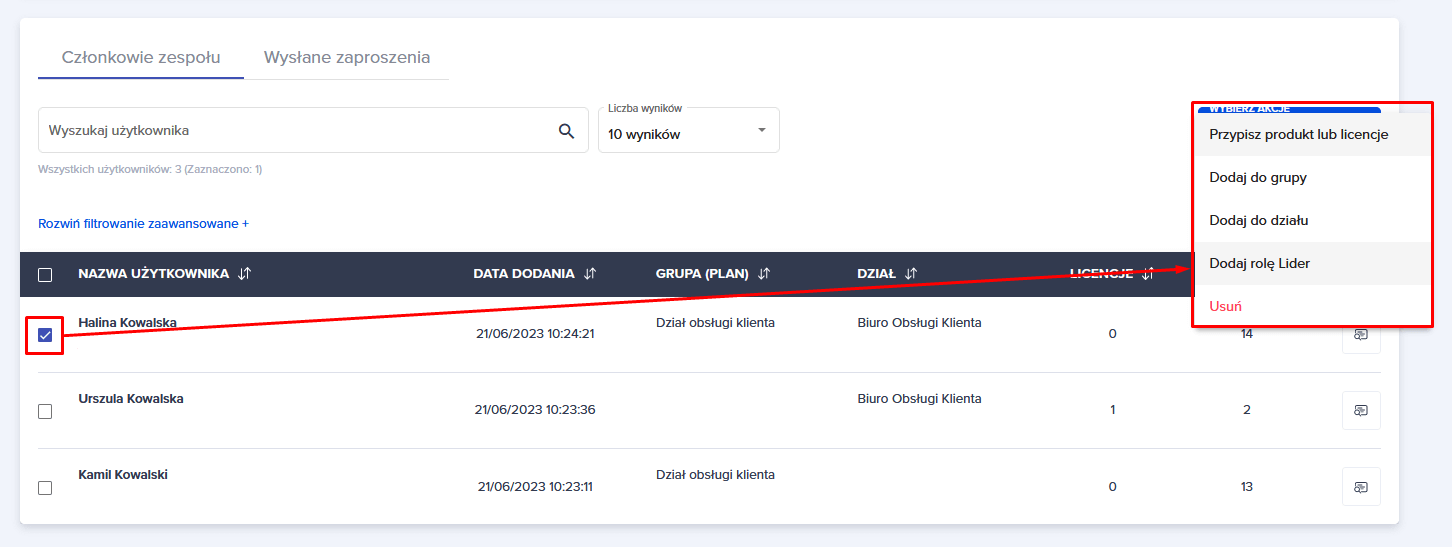Select Dodaj rolę Lider menu option
The height and width of the screenshot is (547, 1452).
[x=1259, y=263]
